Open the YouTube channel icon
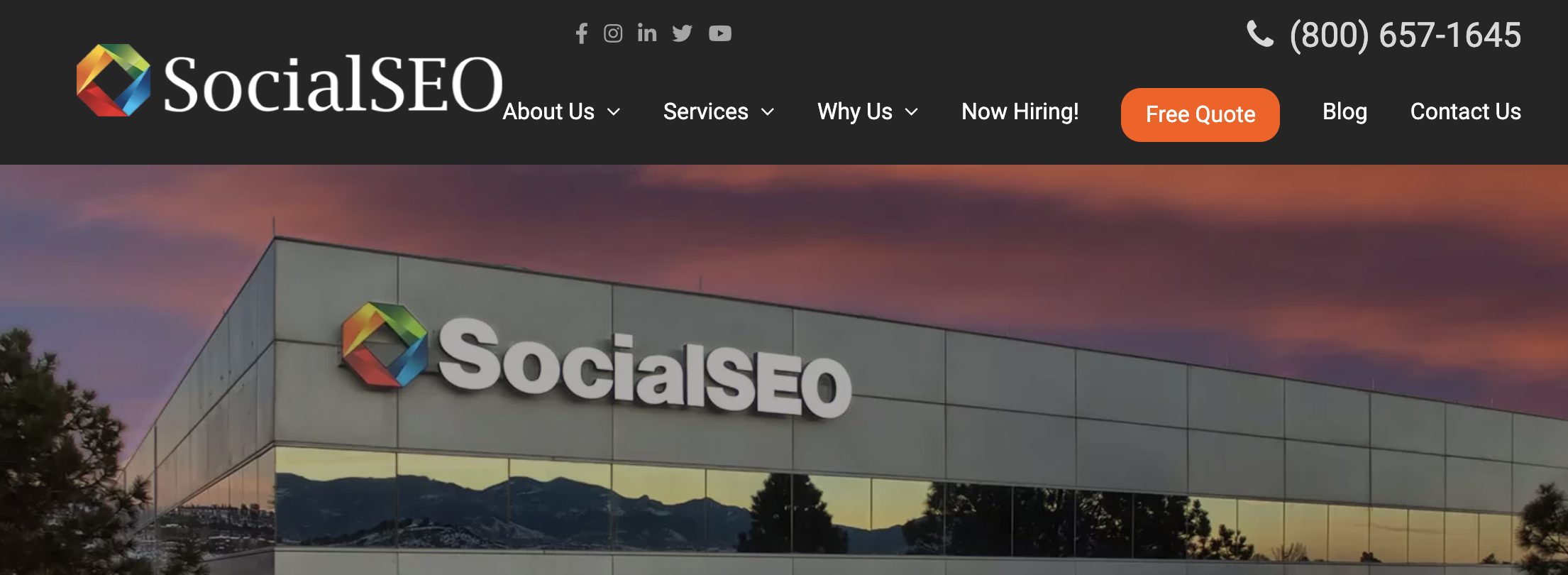The image size is (1568, 575). point(720,33)
